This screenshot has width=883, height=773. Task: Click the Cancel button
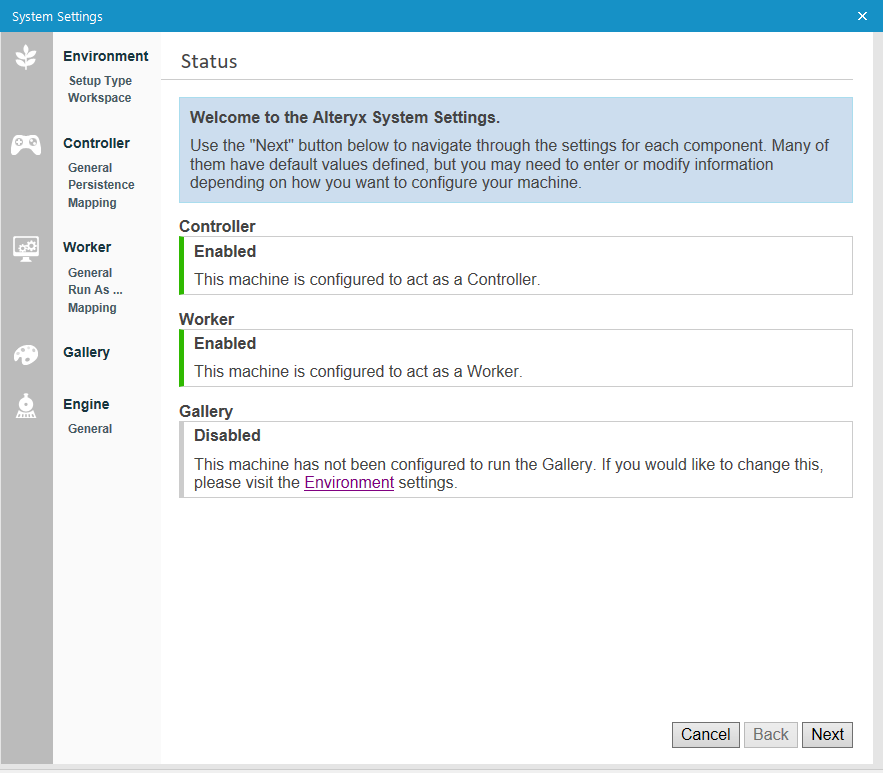[706, 735]
